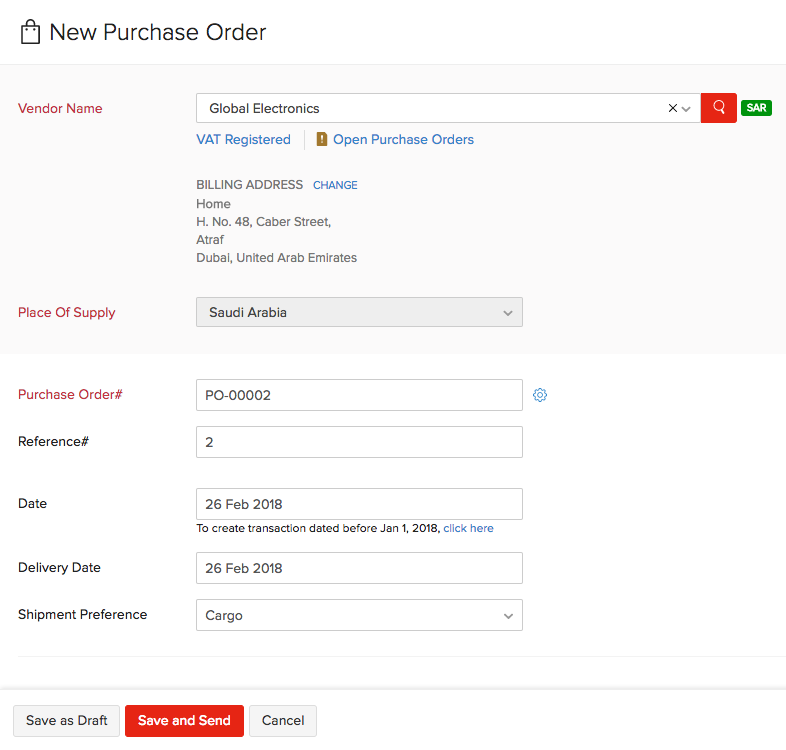Screen dimensions: 786x750
Task: Click the Save and Send button
Action: point(184,720)
